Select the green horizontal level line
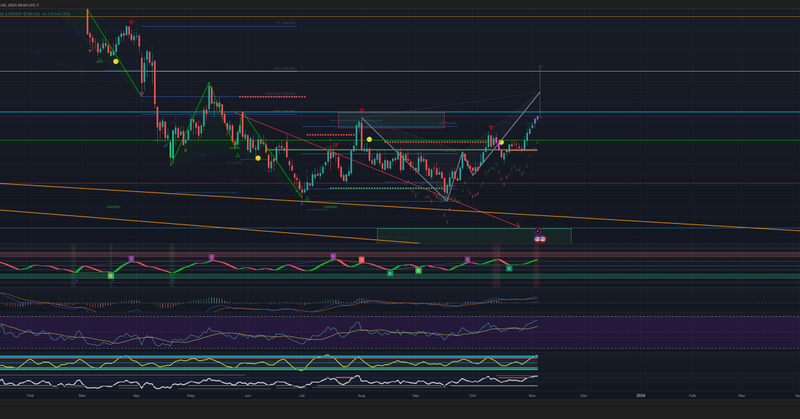 400,140
